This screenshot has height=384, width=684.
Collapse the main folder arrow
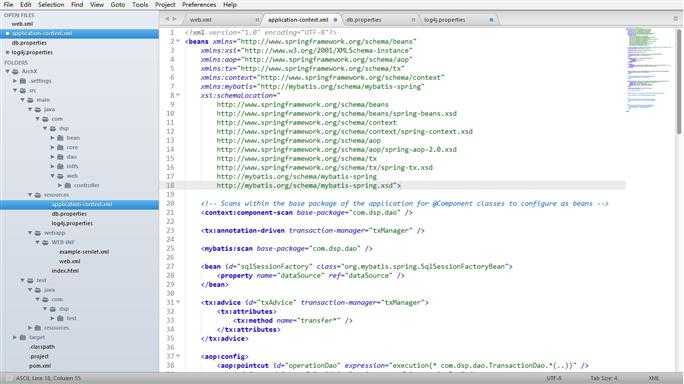tap(23, 100)
